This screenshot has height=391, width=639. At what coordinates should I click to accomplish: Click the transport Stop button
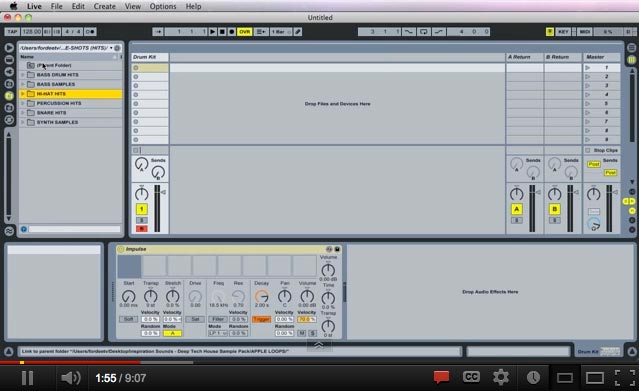click(222, 32)
